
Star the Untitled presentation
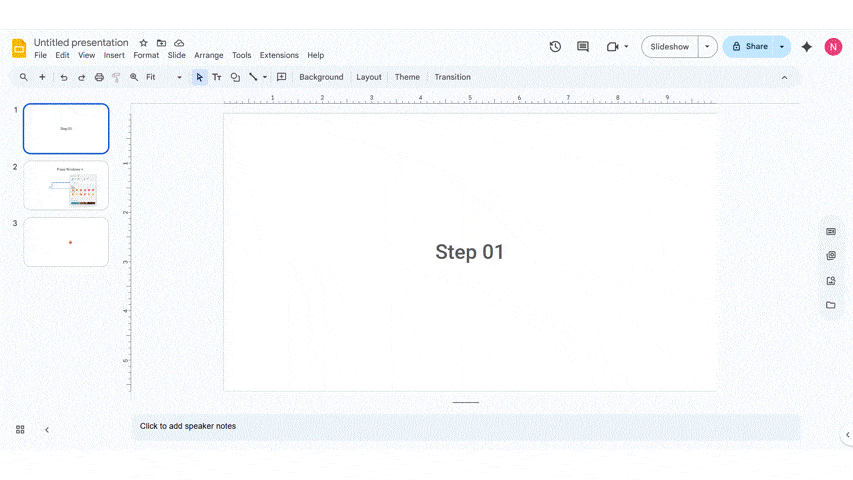point(143,43)
